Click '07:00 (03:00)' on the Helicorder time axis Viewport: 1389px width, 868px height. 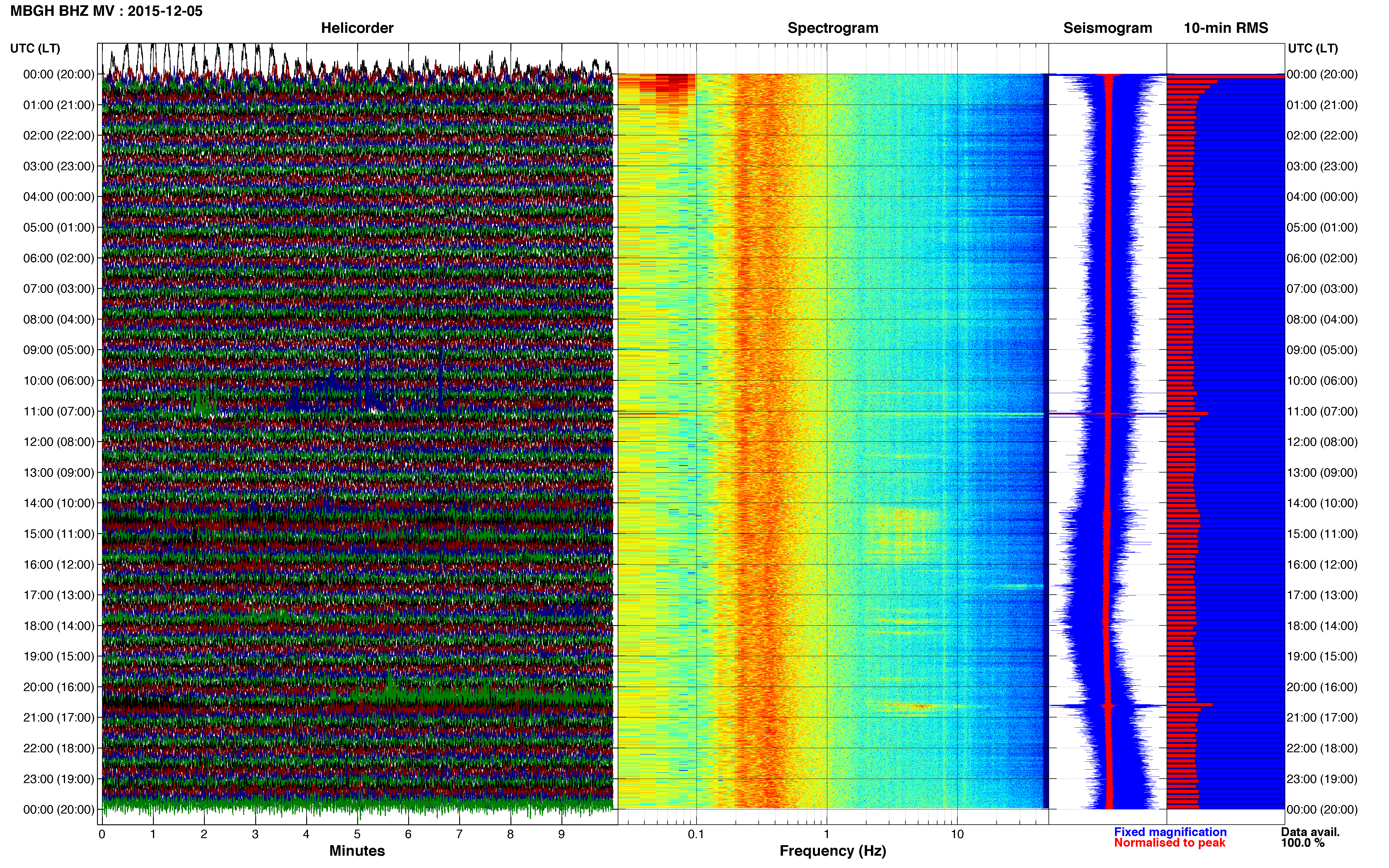tap(59, 289)
